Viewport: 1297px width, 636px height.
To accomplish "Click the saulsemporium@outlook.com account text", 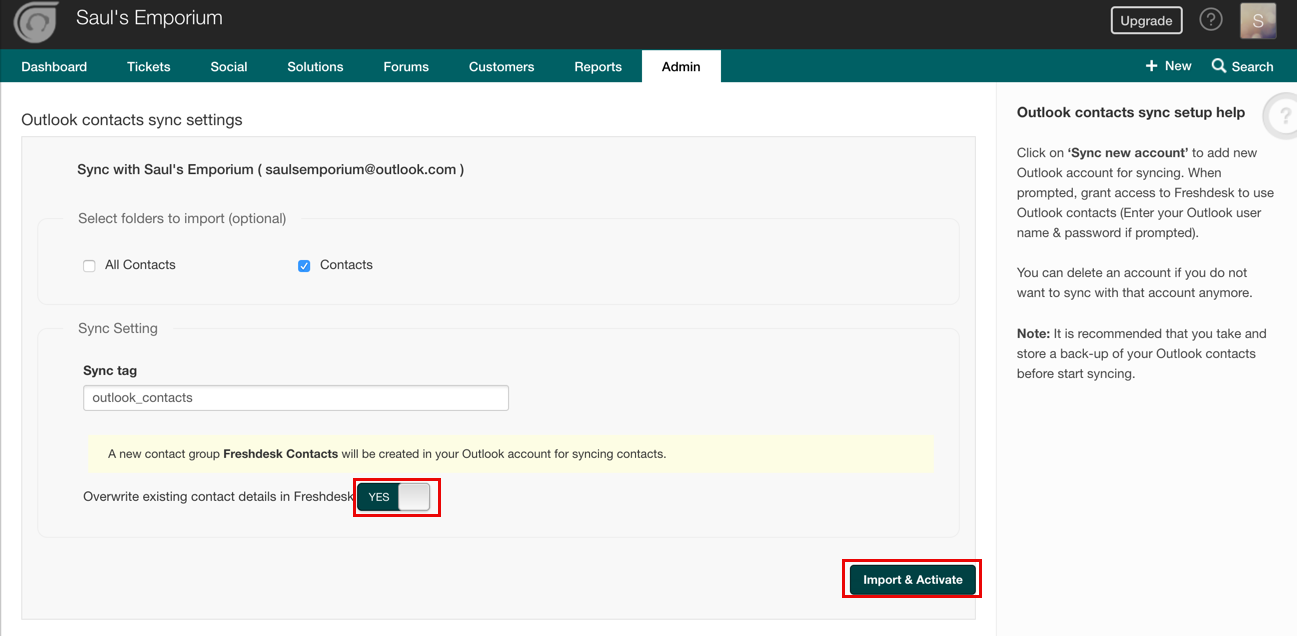I will tap(361, 170).
